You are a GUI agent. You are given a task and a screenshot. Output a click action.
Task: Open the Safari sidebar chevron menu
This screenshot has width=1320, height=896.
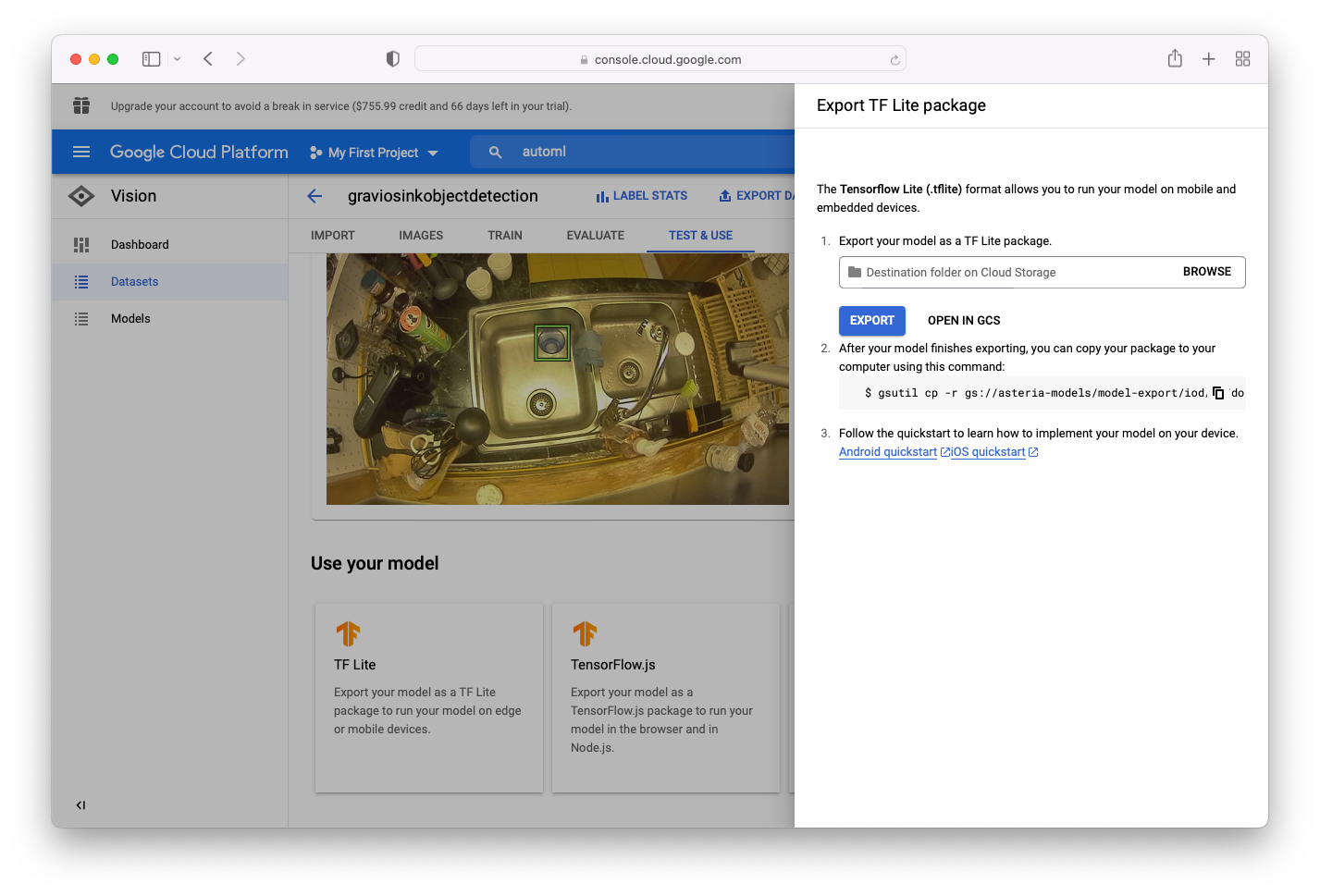pos(178,58)
